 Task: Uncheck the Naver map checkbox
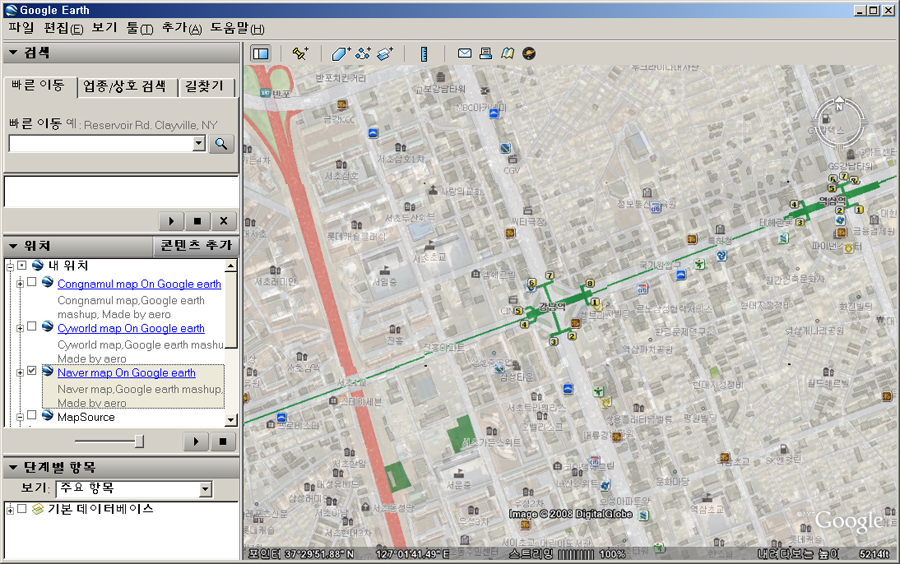32,371
